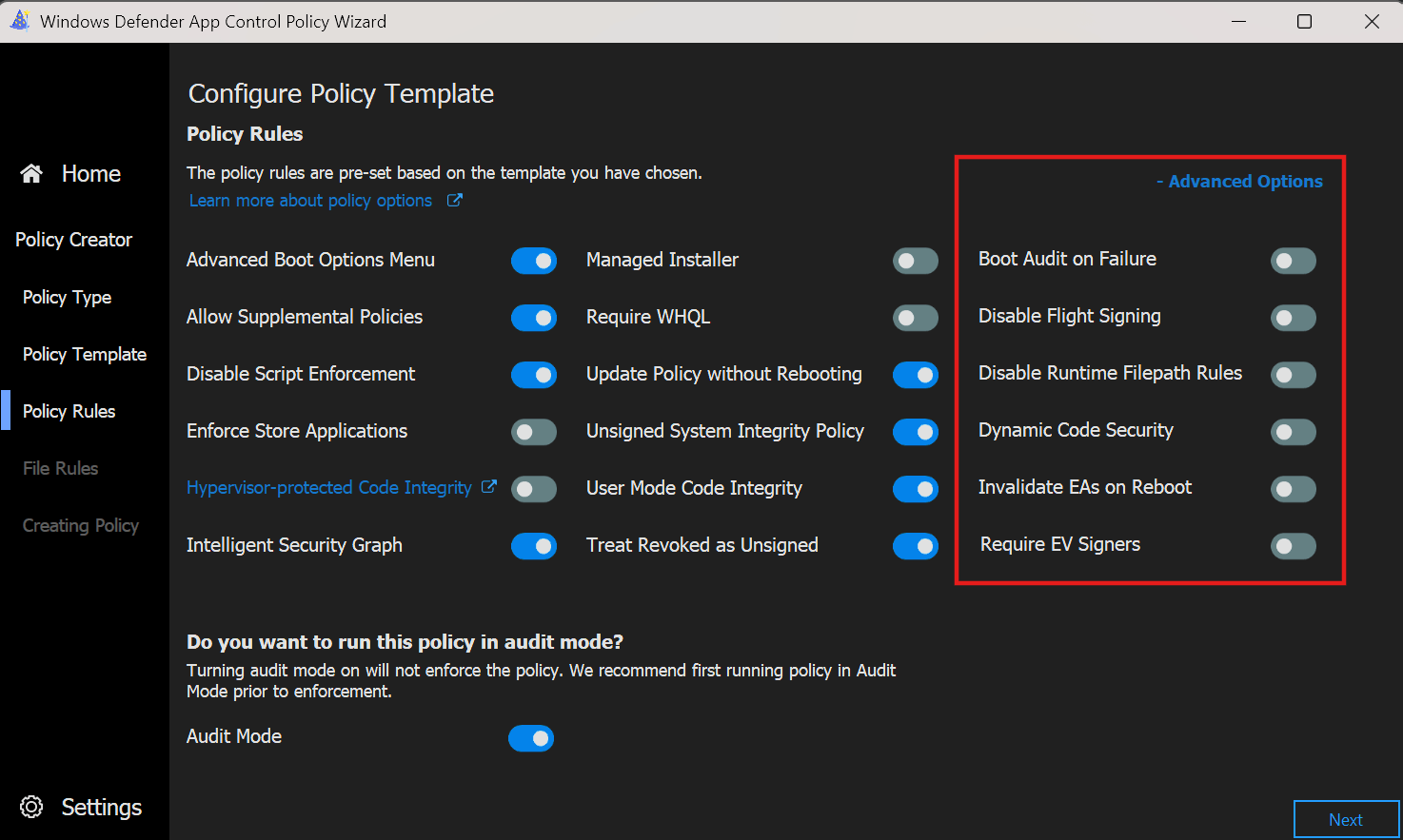
Task: Turn on Enforce Store Applications
Action: [533, 432]
